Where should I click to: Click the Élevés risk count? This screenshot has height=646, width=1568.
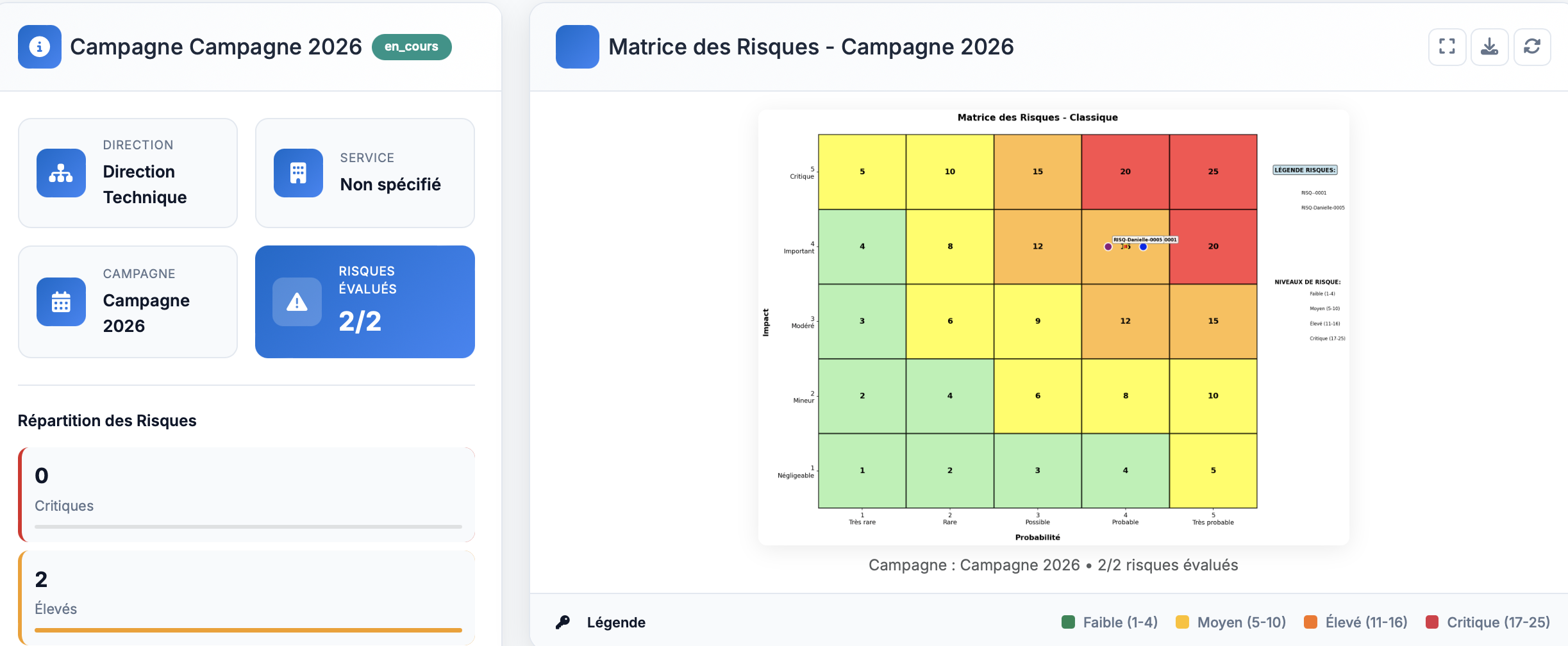(41, 579)
